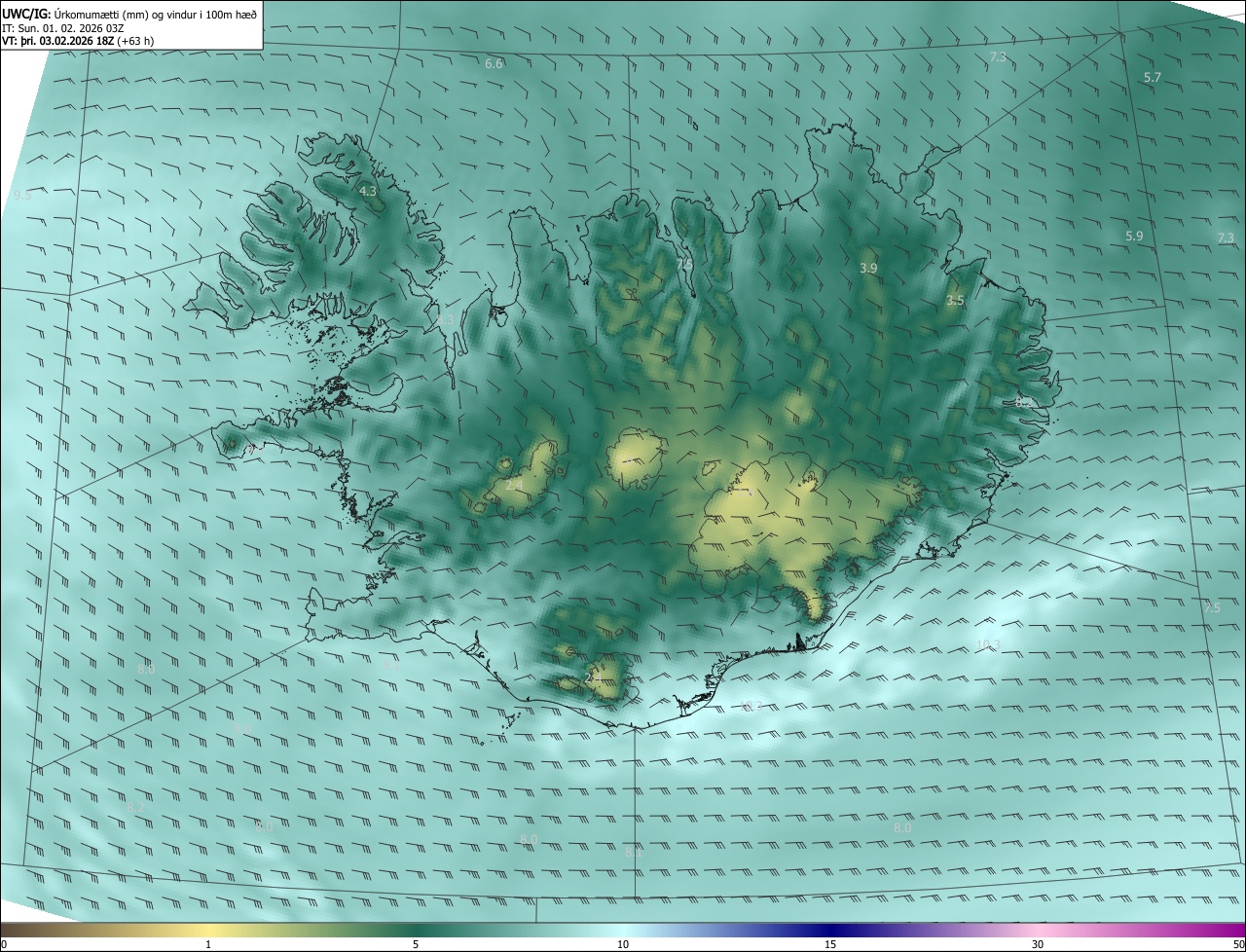Select the '9.5' value label on the map
Screen dimensions: 1246x952
(x=21, y=196)
